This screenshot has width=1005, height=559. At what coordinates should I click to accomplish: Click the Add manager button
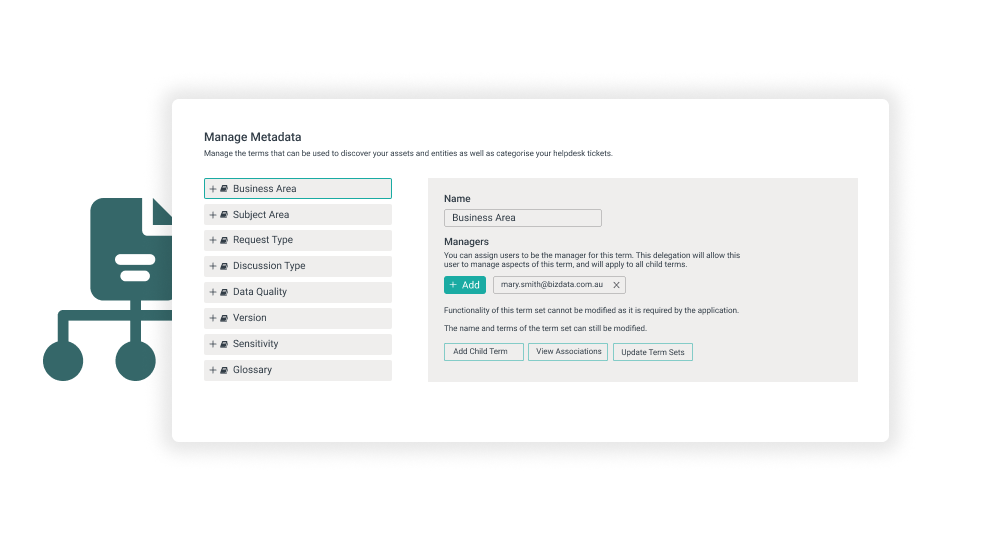tap(465, 285)
